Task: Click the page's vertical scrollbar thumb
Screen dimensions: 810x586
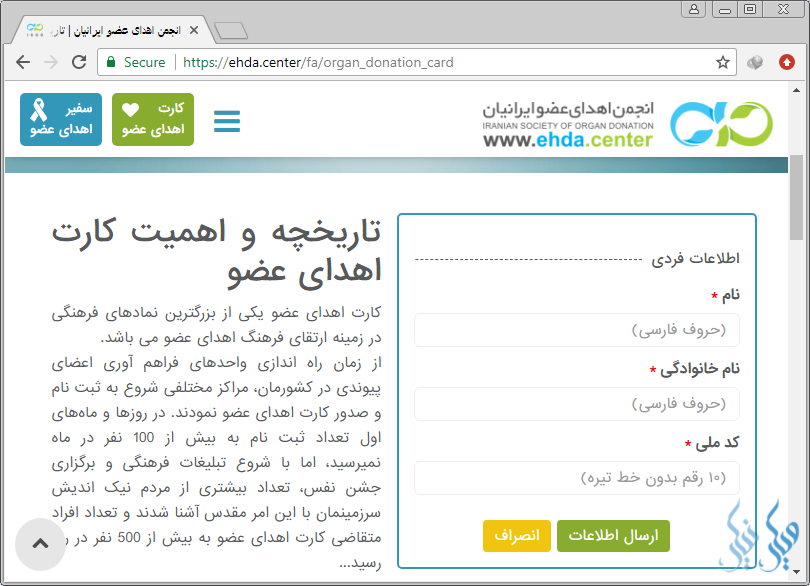Action: [796, 198]
